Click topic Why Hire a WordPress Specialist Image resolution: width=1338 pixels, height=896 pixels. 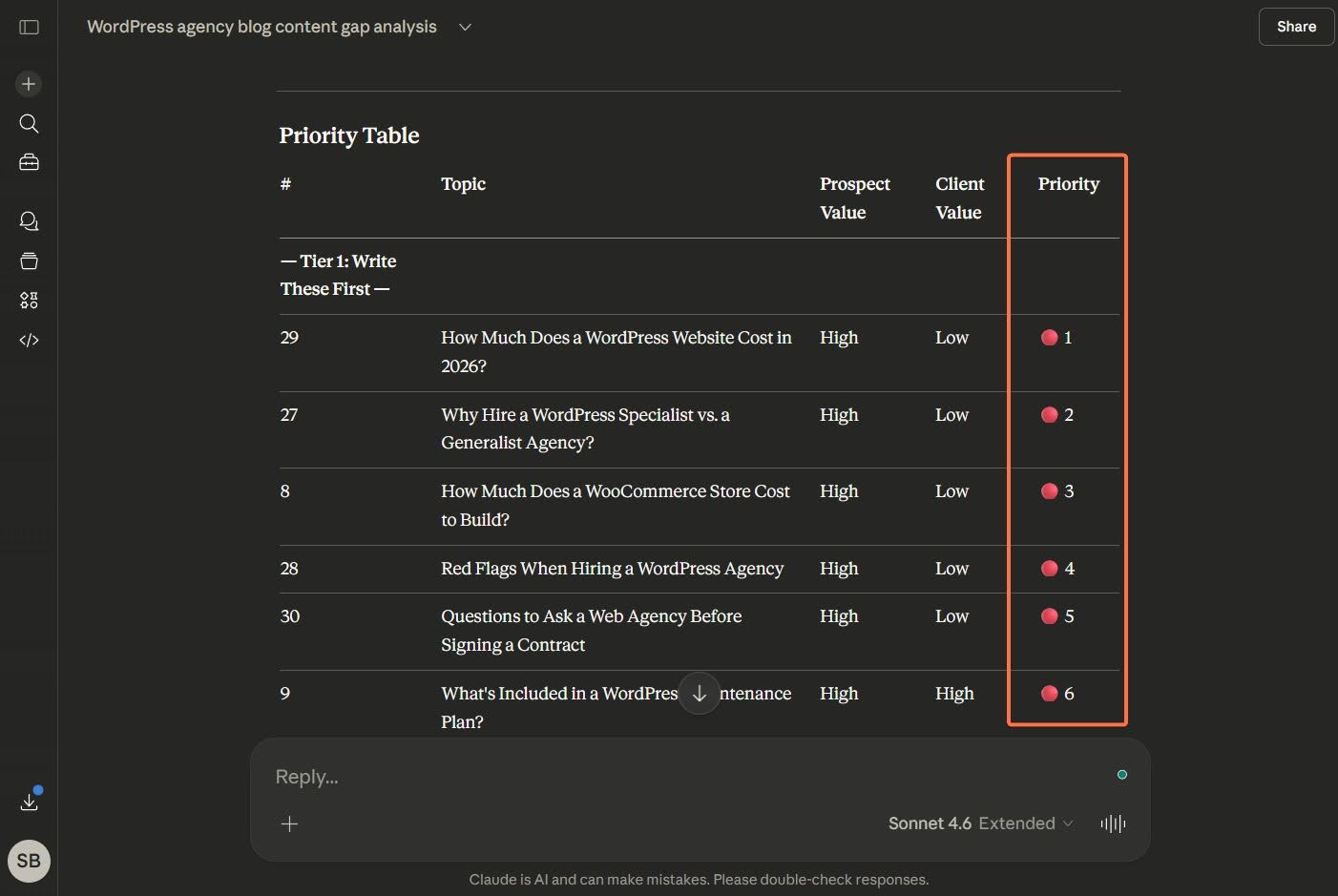585,428
